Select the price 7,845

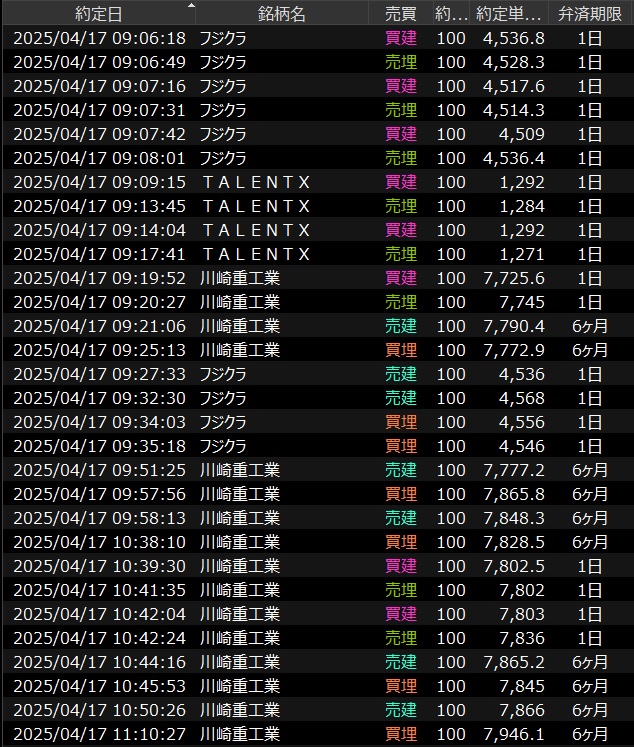(x=522, y=686)
